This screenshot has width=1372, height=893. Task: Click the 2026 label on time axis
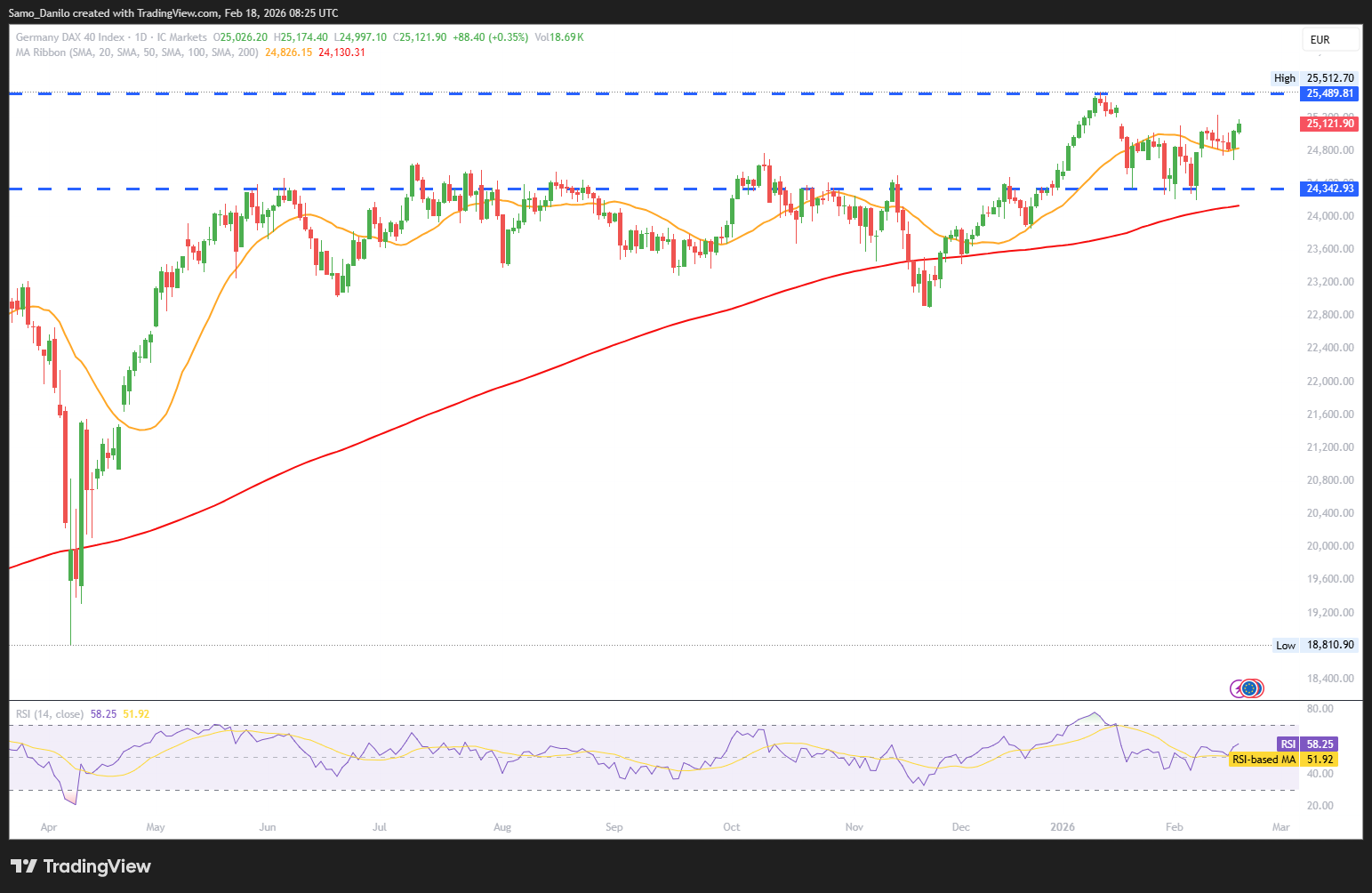click(1062, 827)
